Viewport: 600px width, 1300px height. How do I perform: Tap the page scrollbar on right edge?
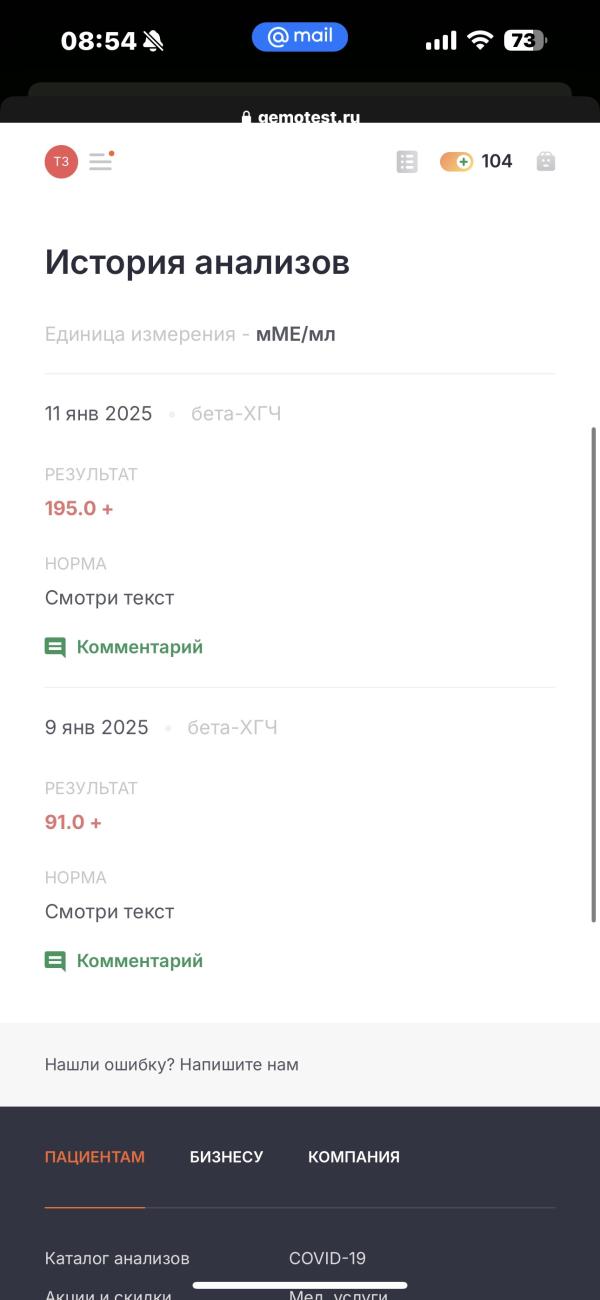[x=594, y=675]
